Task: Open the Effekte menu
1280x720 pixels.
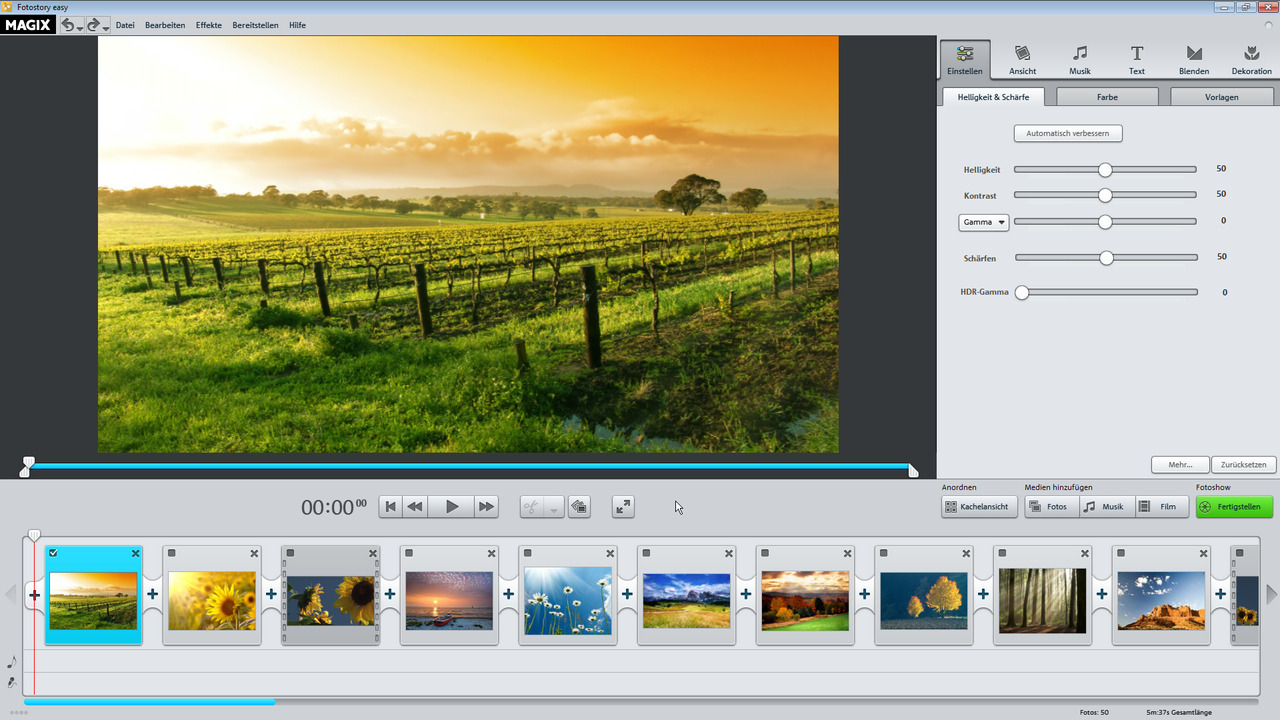Action: [209, 25]
